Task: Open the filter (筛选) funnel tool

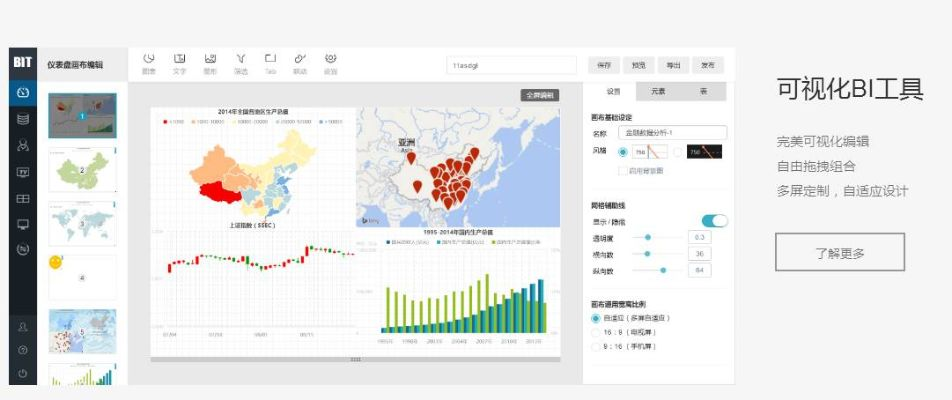Action: click(241, 62)
